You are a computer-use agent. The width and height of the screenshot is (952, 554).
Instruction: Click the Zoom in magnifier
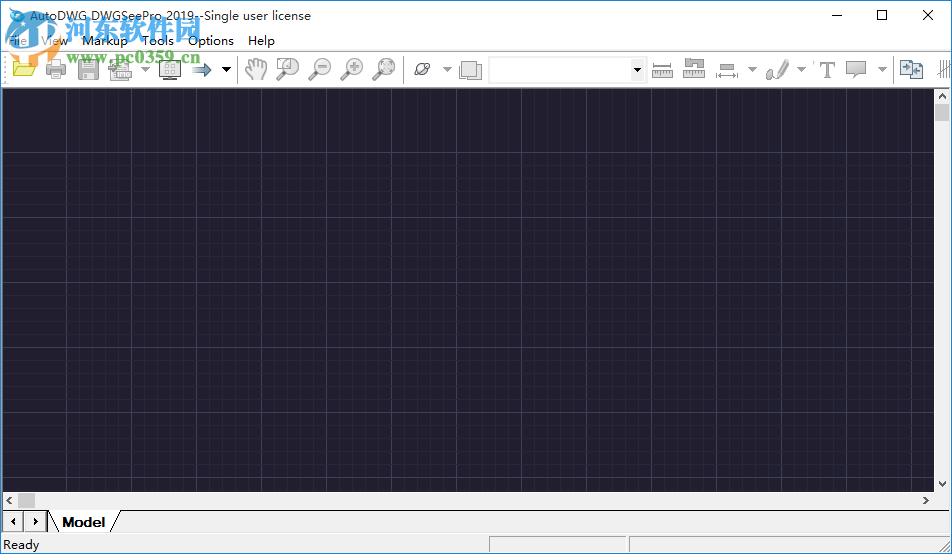pyautogui.click(x=352, y=69)
